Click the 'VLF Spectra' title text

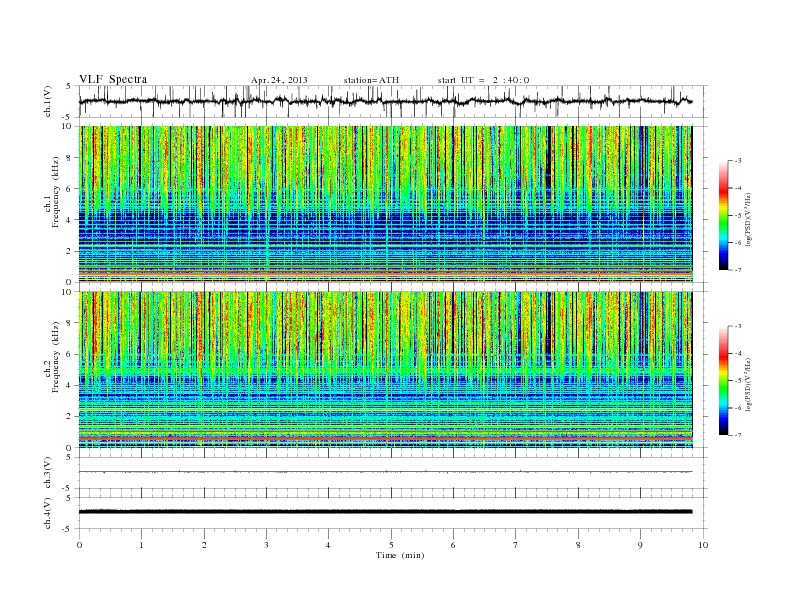113,79
